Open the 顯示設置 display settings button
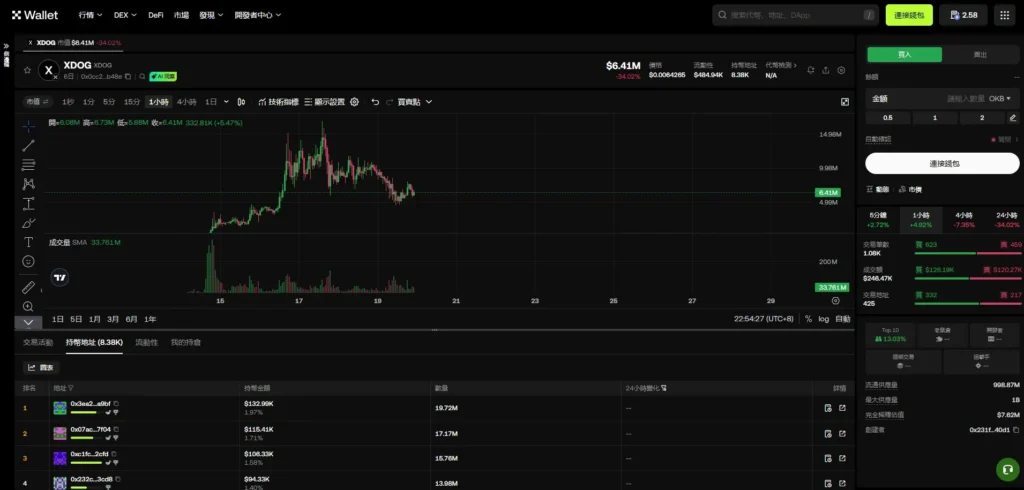 click(x=325, y=102)
